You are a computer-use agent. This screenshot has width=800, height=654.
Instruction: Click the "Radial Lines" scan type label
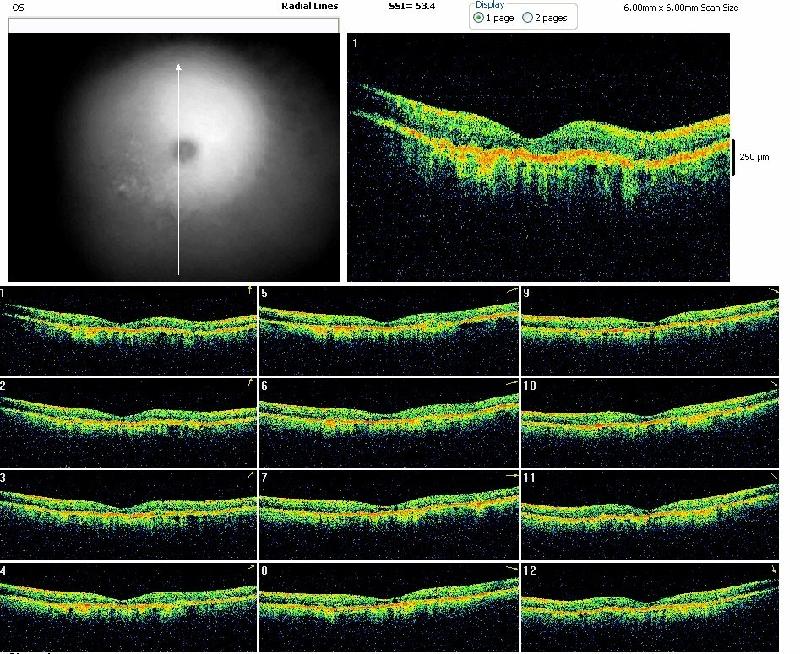pos(310,6)
